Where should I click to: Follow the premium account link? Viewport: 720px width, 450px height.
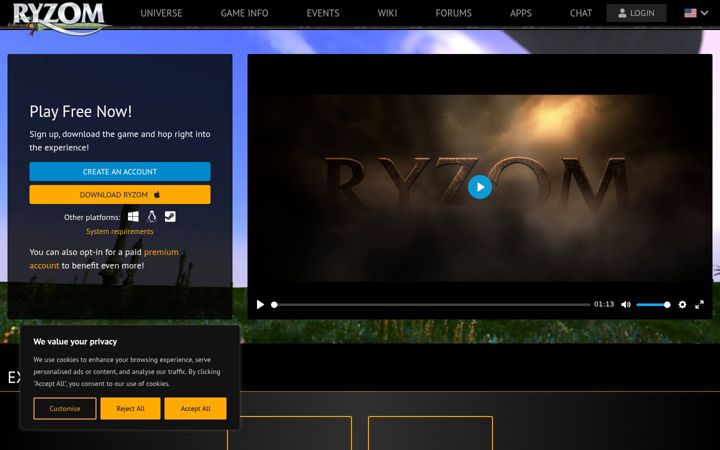pos(104,259)
